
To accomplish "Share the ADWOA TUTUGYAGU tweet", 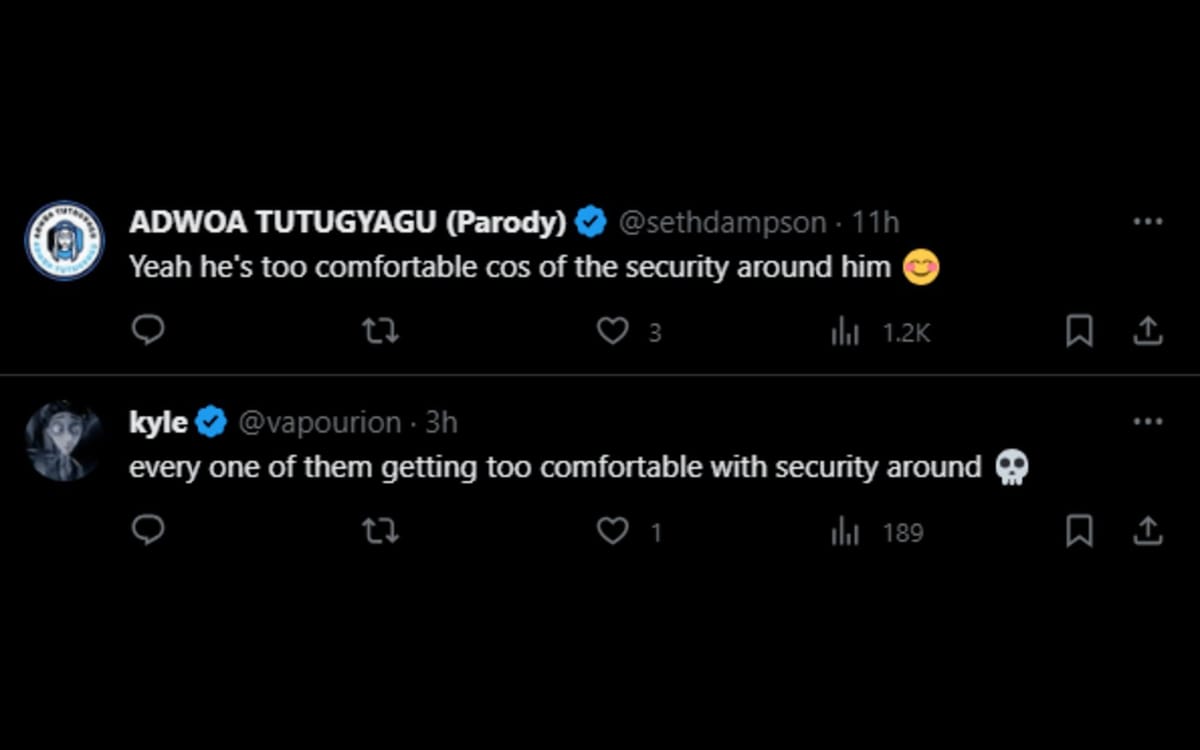I will pyautogui.click(x=1147, y=331).
